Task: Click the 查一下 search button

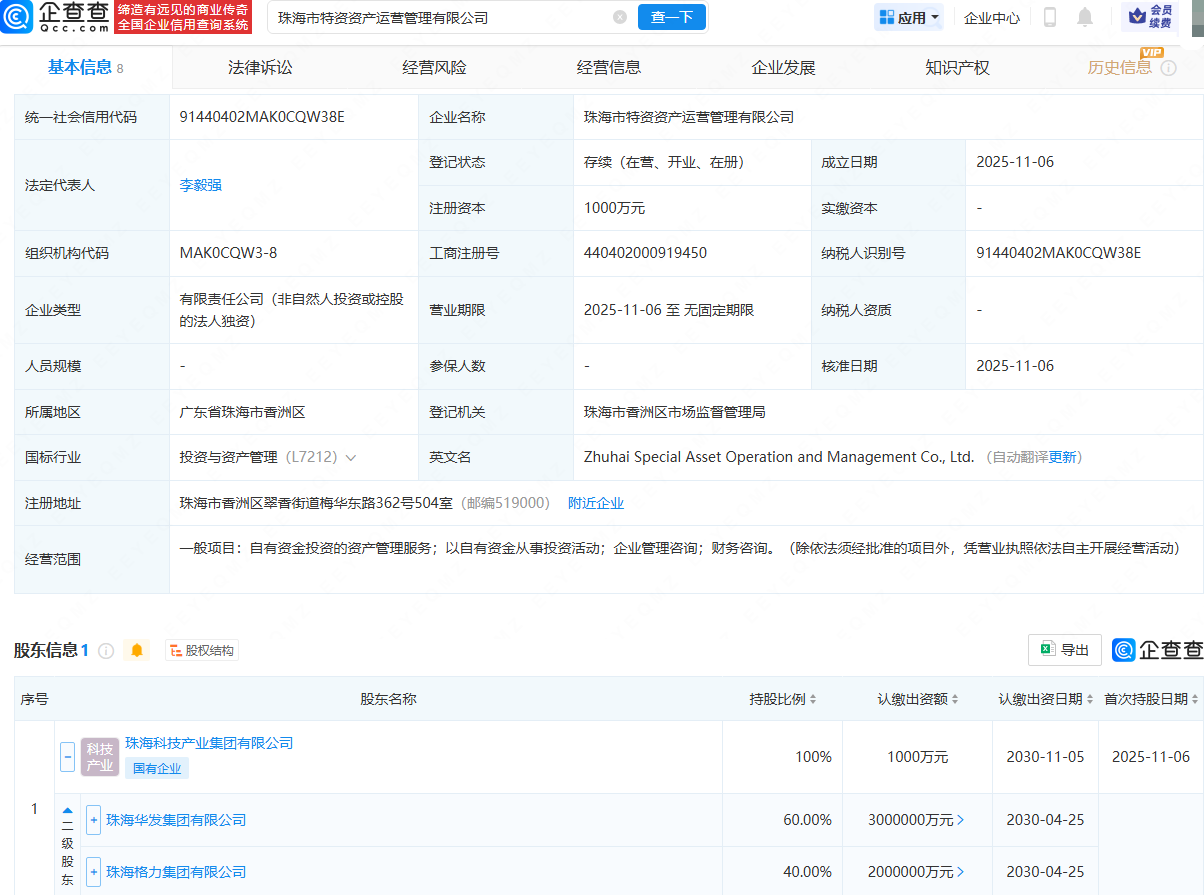Action: click(x=672, y=17)
